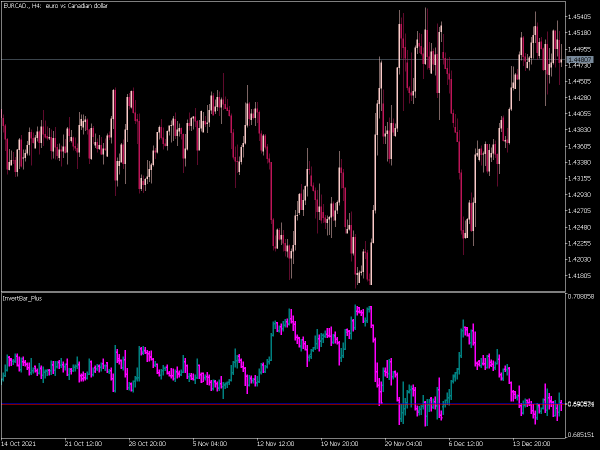Click the 19 Nov 20:00 time label
600x450 pixels.
pos(339,443)
